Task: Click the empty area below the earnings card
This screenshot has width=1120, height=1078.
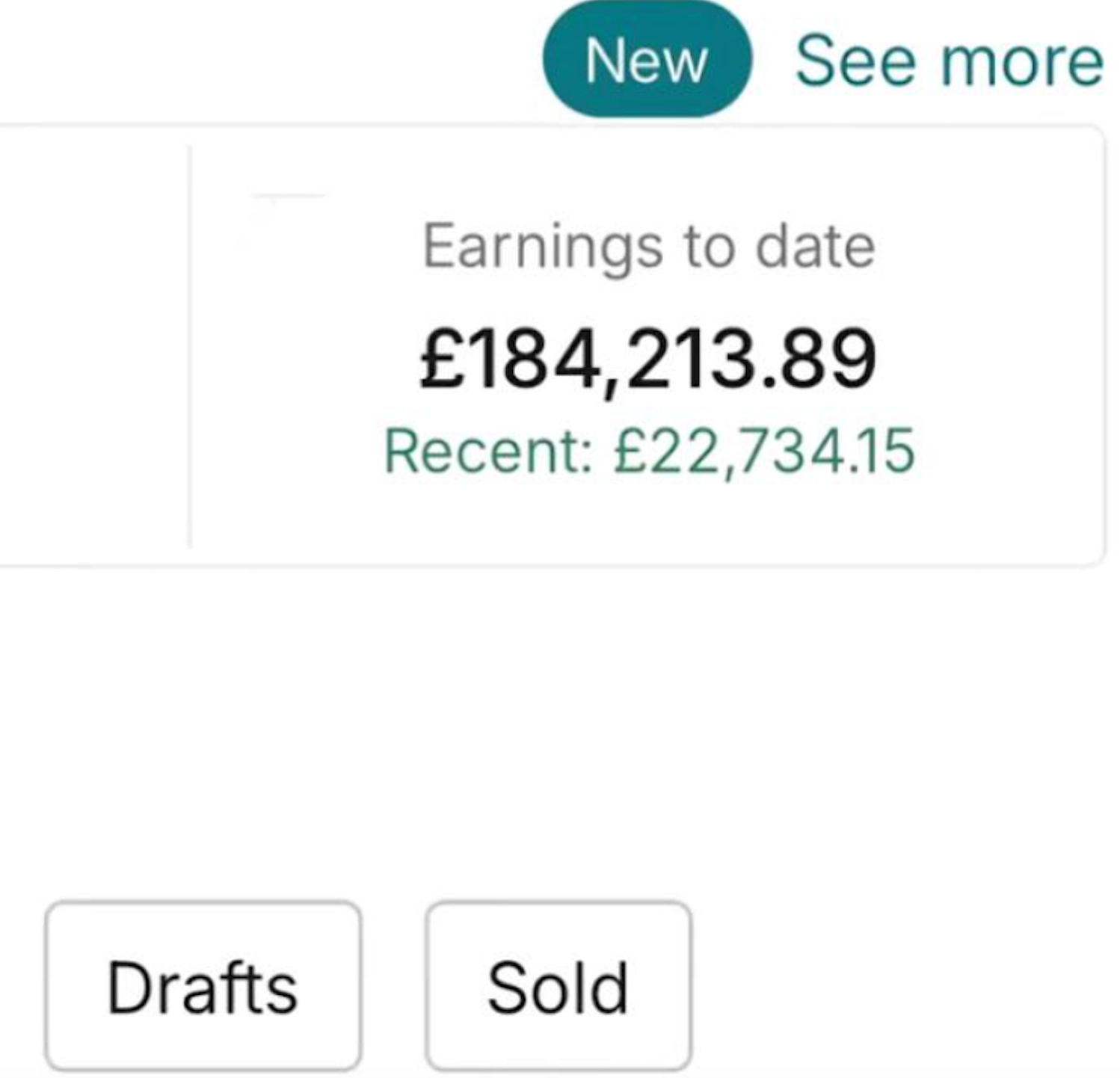Action: click(x=561, y=718)
